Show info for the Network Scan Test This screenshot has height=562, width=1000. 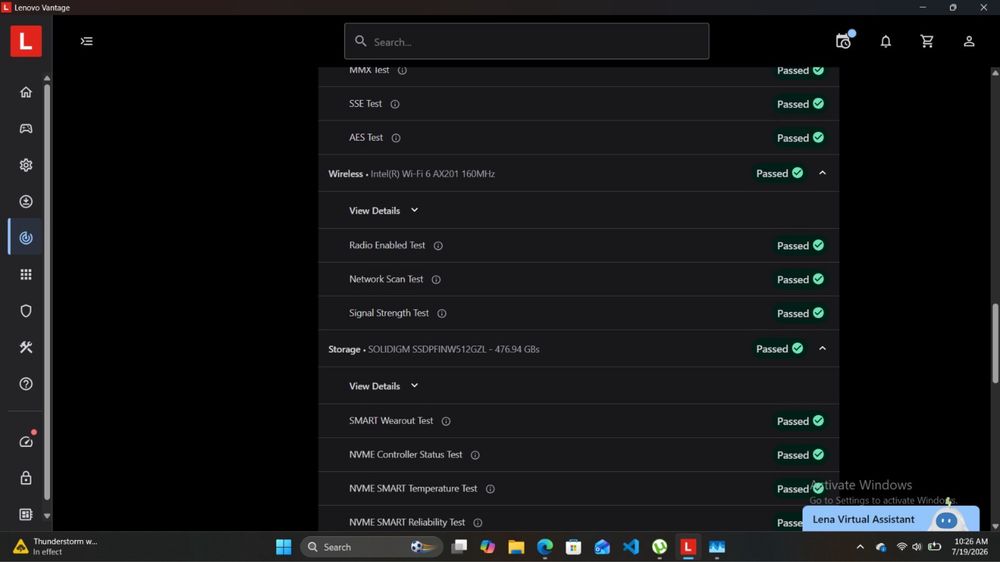click(436, 279)
